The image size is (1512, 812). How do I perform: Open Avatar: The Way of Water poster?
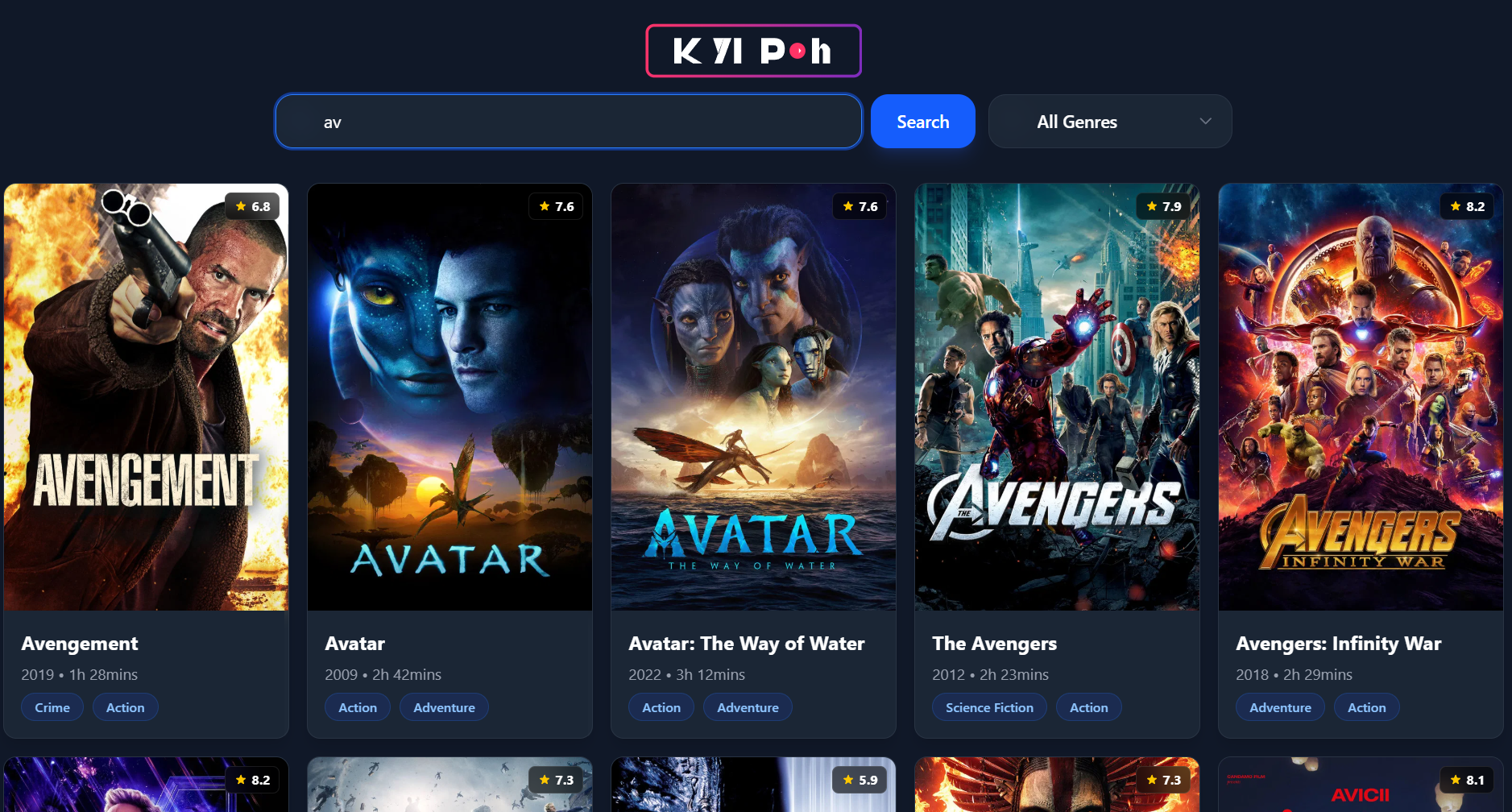(x=753, y=397)
